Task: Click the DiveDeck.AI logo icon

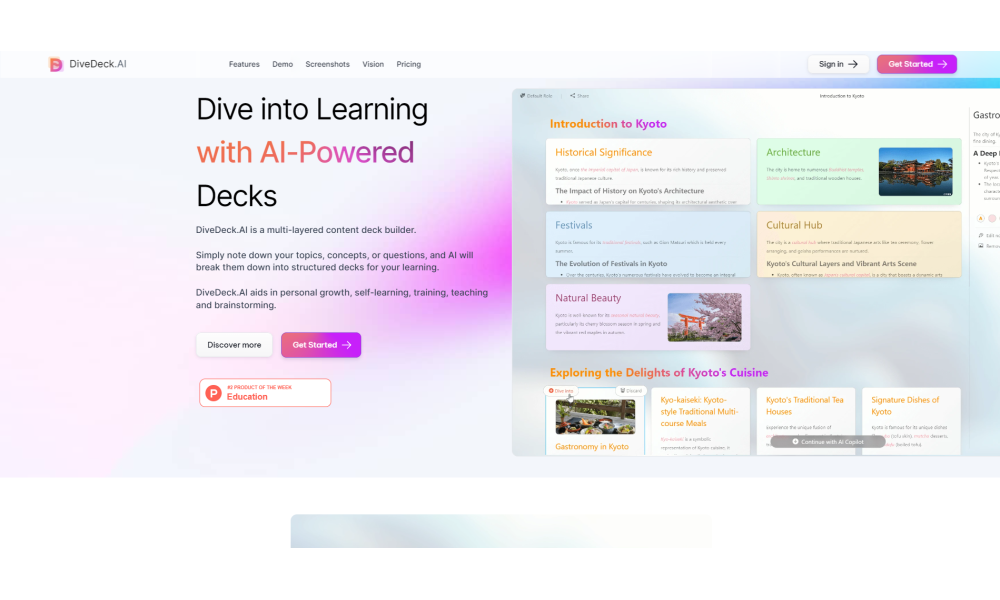Action: pyautogui.click(x=55, y=64)
